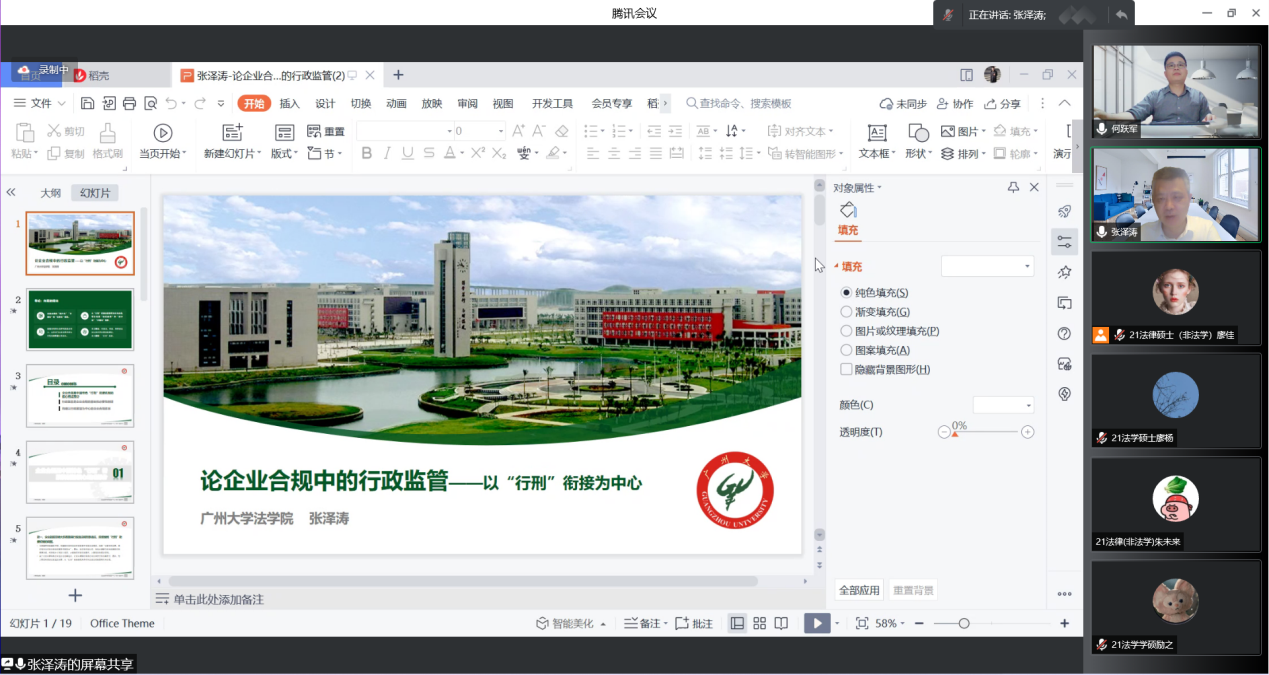This screenshot has height=675, width=1269.
Task: Pin the 对象属性 panel
Action: pos(1013,187)
